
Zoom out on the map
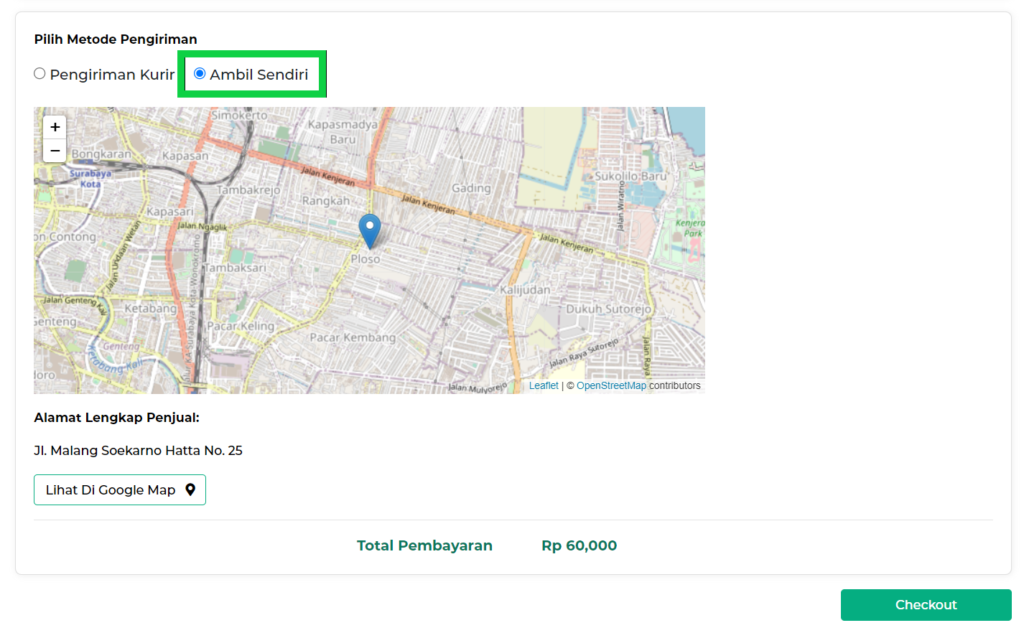coord(55,151)
